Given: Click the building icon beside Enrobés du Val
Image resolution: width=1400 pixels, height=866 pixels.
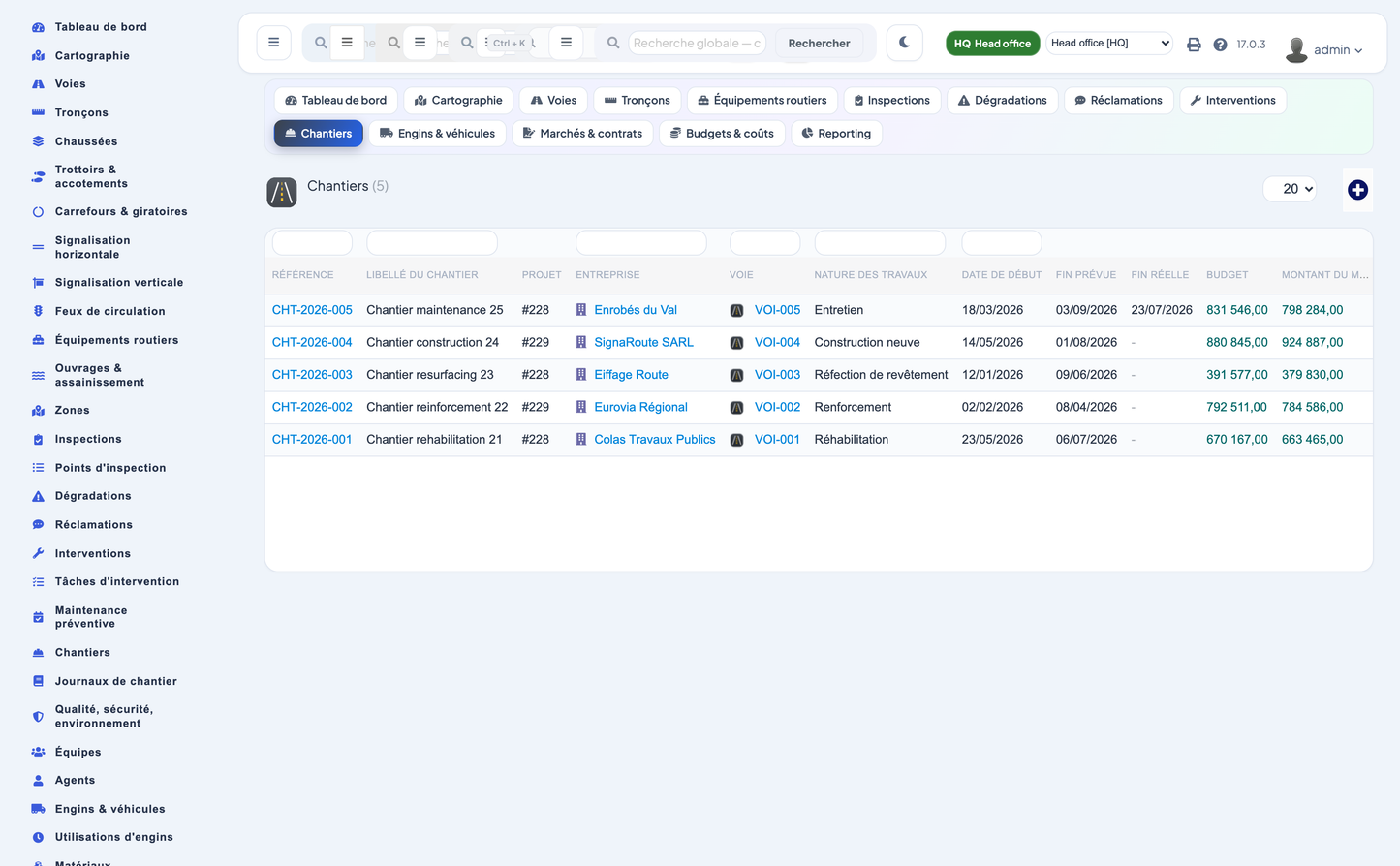Looking at the screenshot, I should click(x=581, y=310).
